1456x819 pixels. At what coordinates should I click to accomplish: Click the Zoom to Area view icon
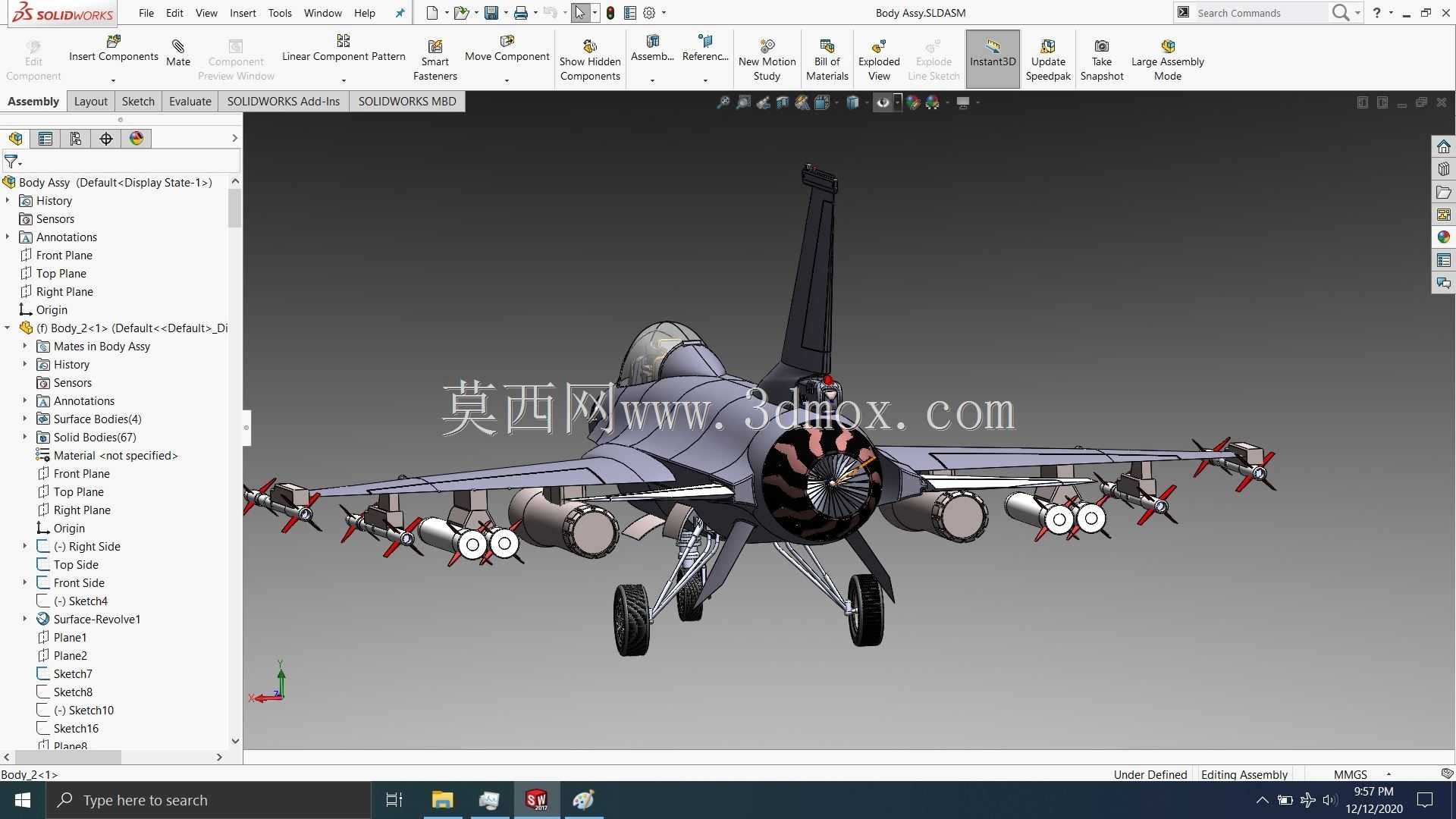(743, 102)
